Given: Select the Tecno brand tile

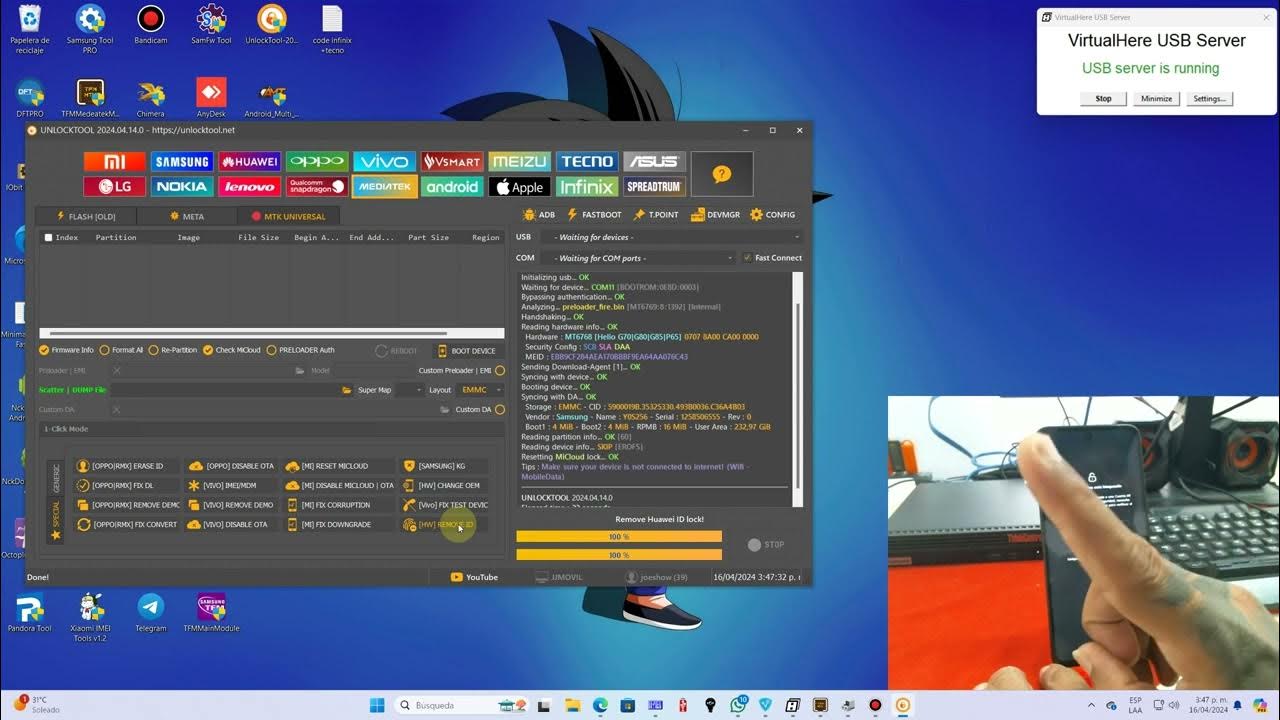Looking at the screenshot, I should point(587,162).
